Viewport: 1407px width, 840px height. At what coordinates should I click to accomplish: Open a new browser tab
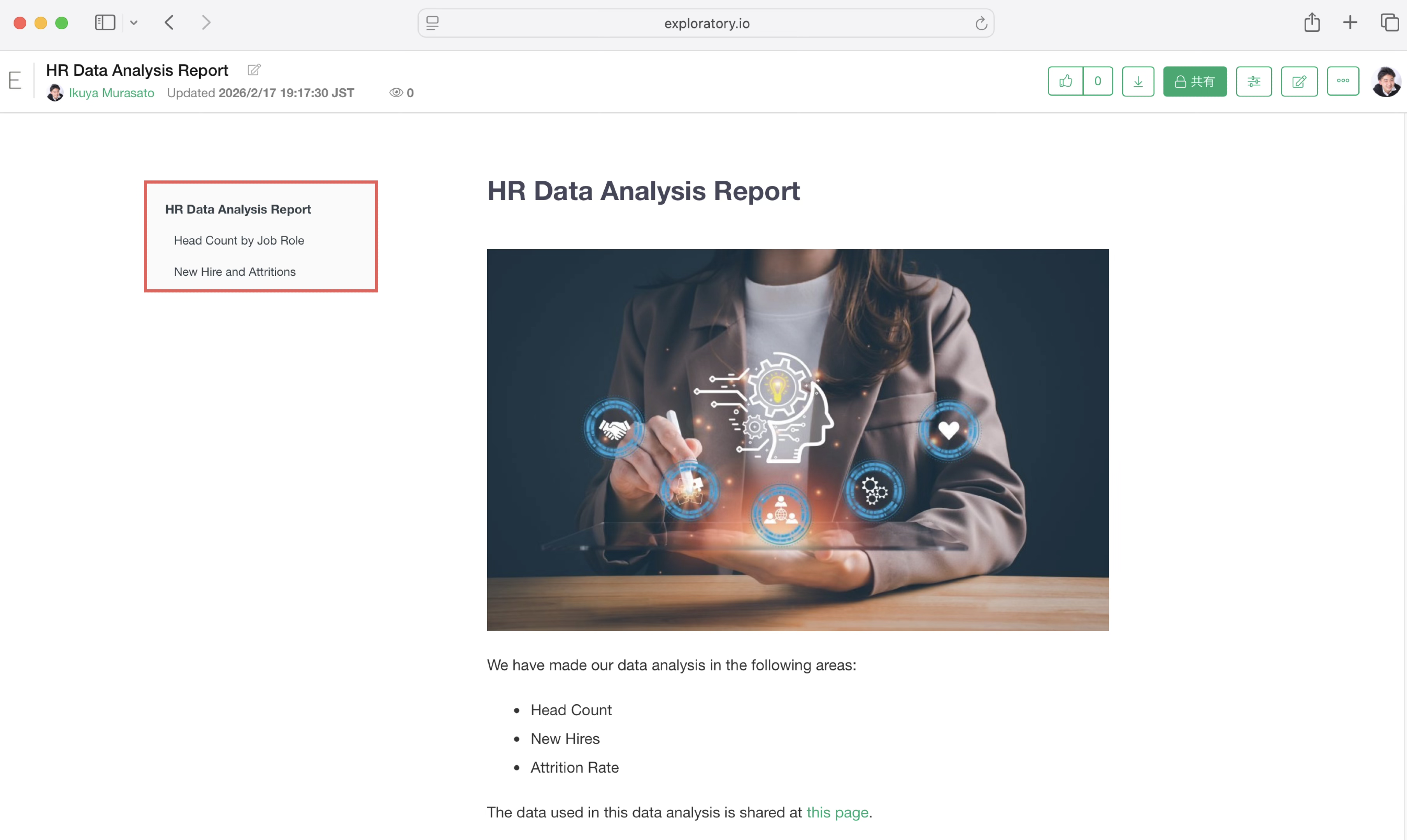[x=1350, y=23]
